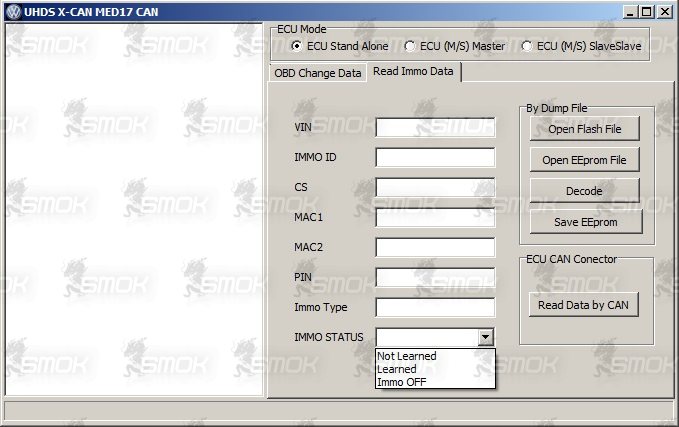679x427 pixels.
Task: Choose Not Learned from IMMO STATUS list
Action: click(x=435, y=356)
